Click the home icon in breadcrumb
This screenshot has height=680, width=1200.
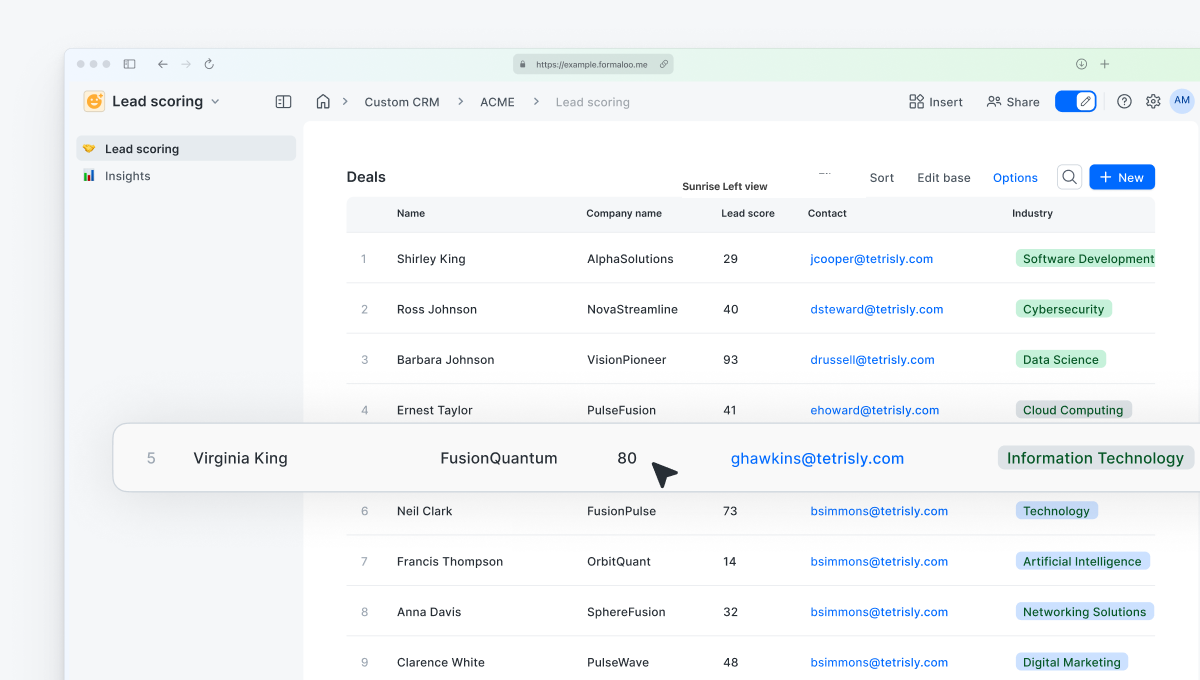pos(323,102)
